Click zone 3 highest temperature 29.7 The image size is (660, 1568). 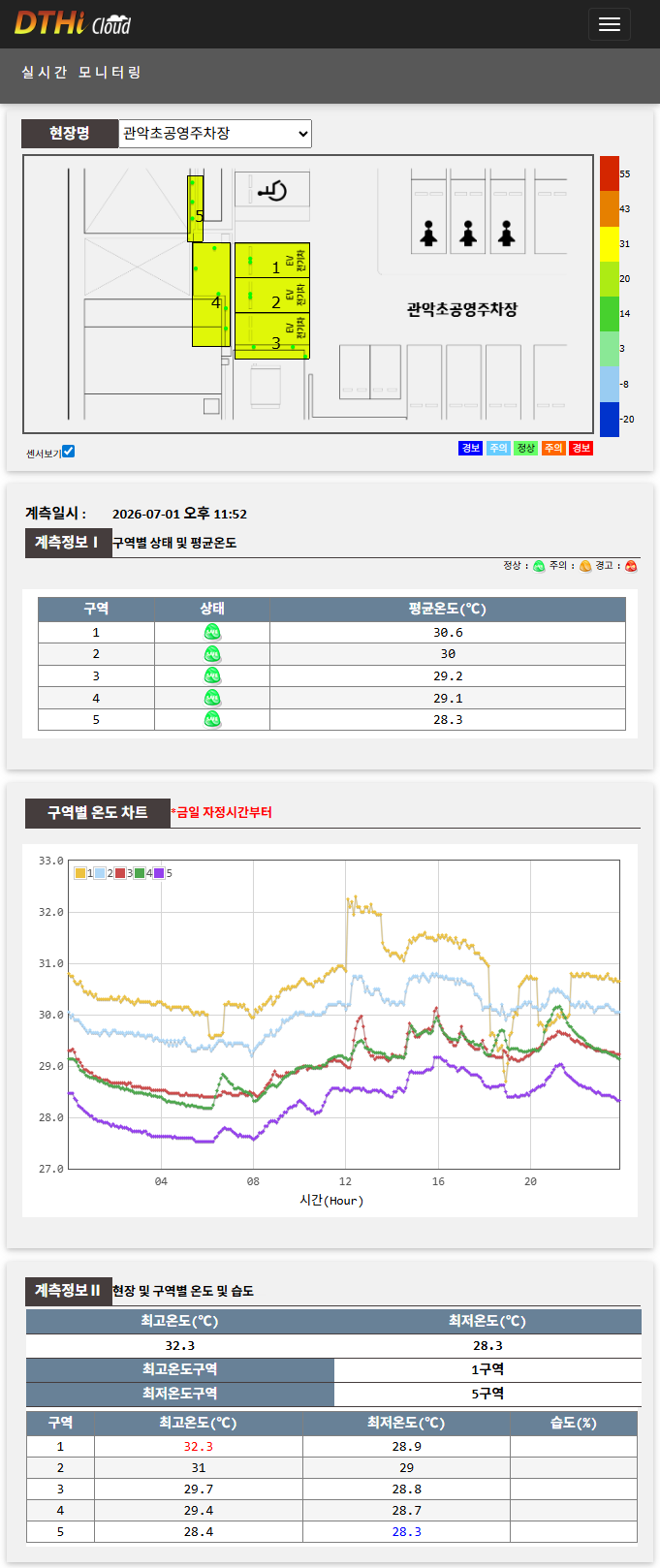pyautogui.click(x=199, y=1489)
